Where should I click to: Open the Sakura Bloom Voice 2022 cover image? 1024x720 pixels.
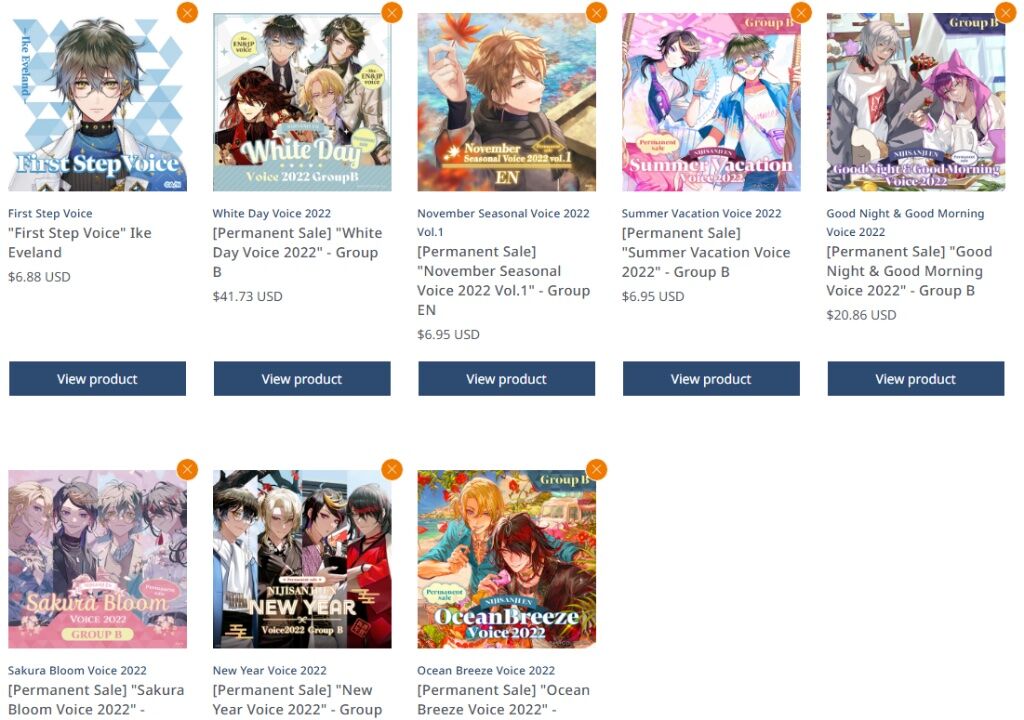tap(97, 559)
